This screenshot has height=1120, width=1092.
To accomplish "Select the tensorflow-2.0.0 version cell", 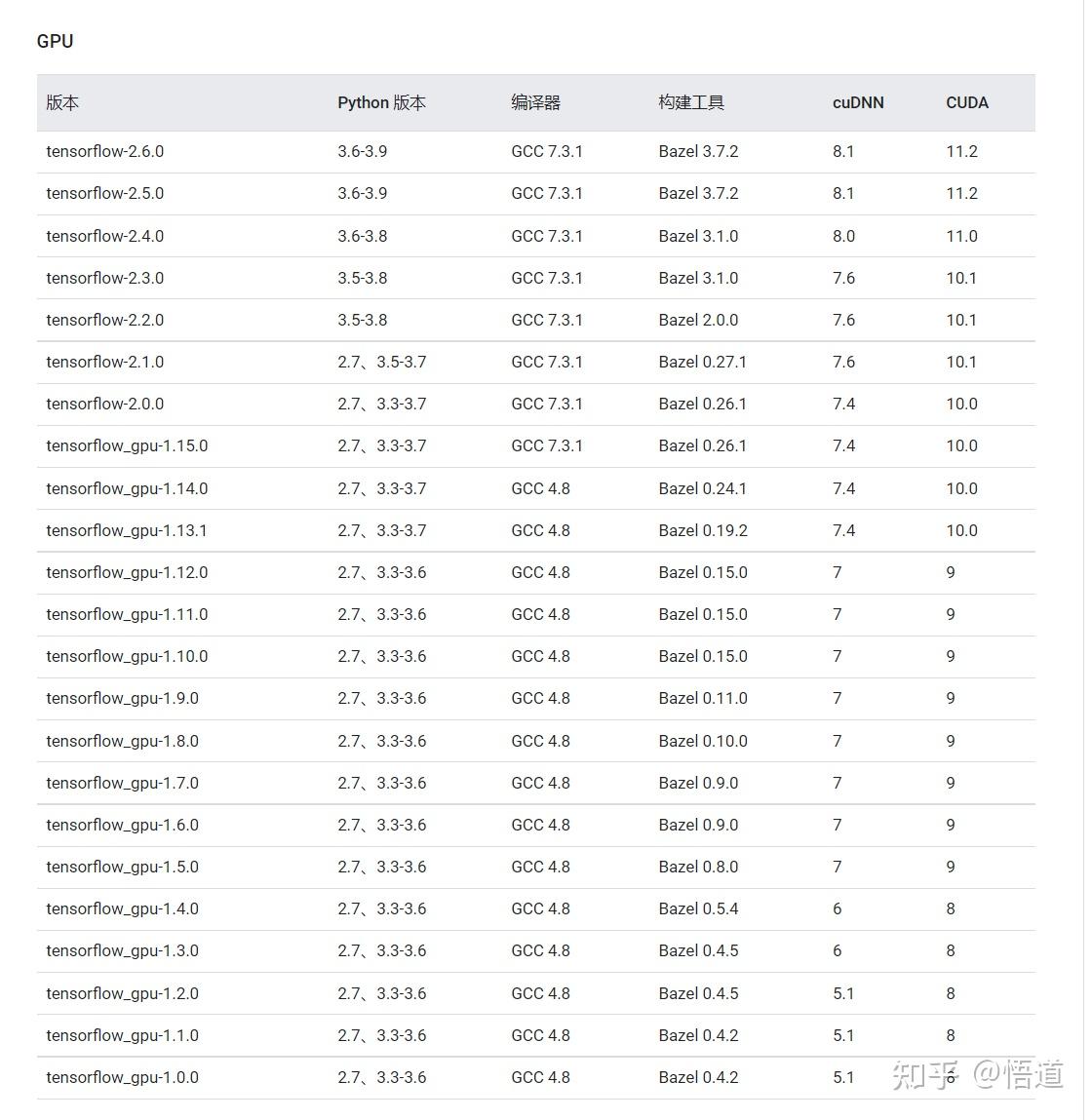I will pos(105,405).
